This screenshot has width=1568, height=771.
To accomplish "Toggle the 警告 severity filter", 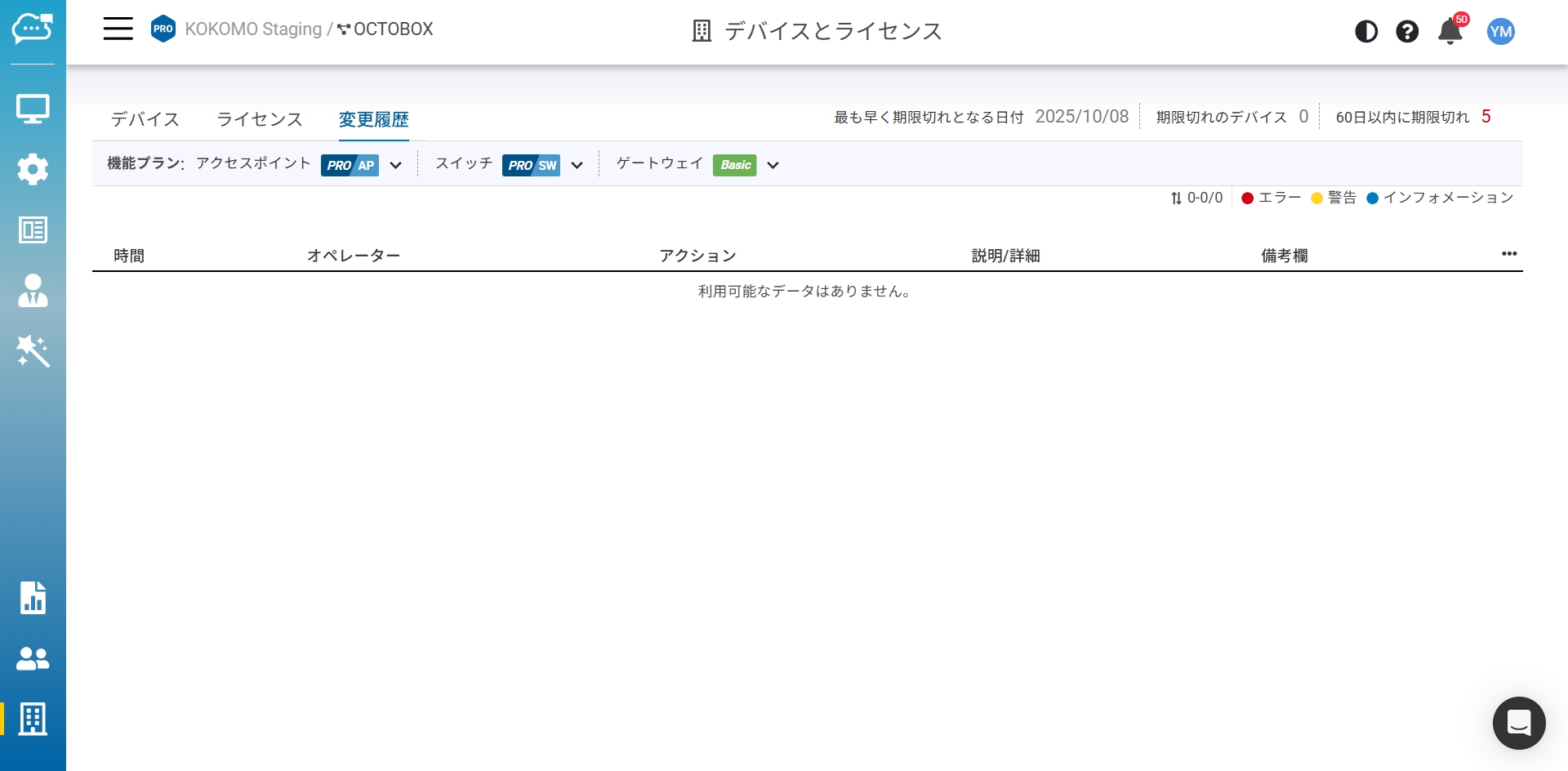I will [1334, 198].
